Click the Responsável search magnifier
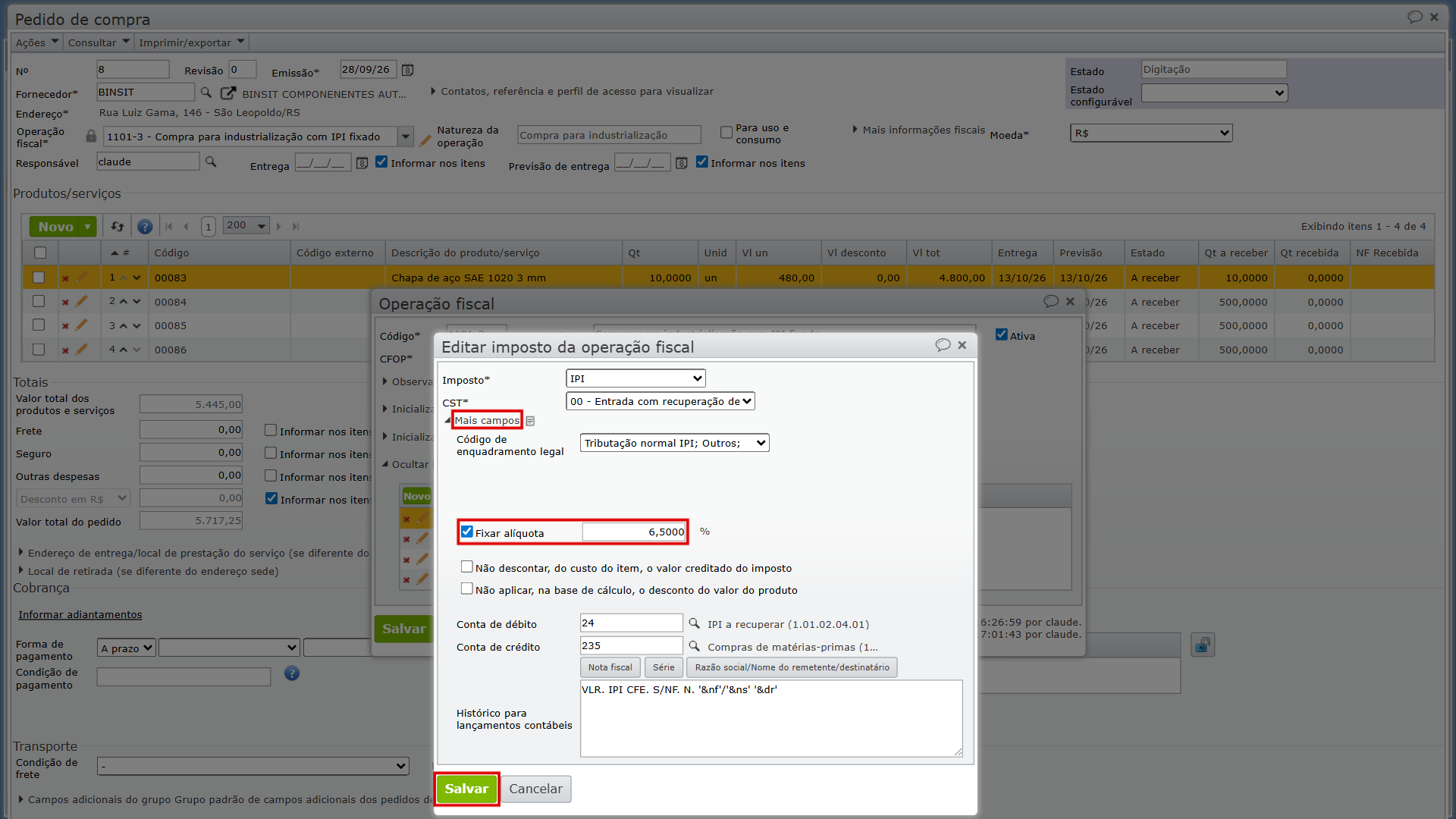Image resolution: width=1456 pixels, height=819 pixels. 211,162
